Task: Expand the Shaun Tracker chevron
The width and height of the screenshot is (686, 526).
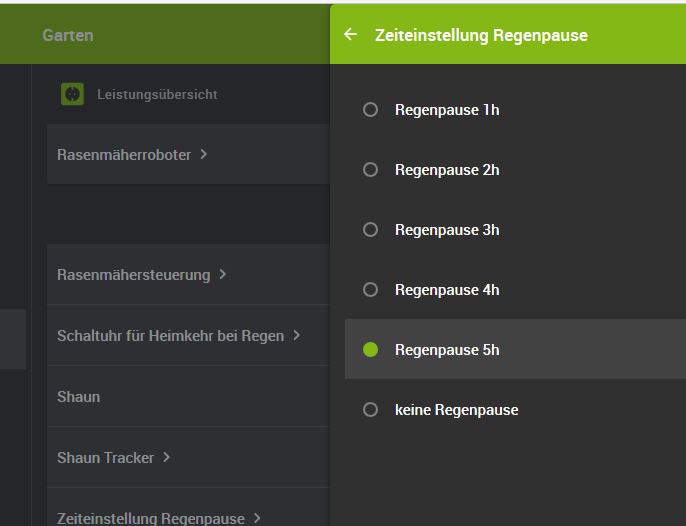Action: 167,457
